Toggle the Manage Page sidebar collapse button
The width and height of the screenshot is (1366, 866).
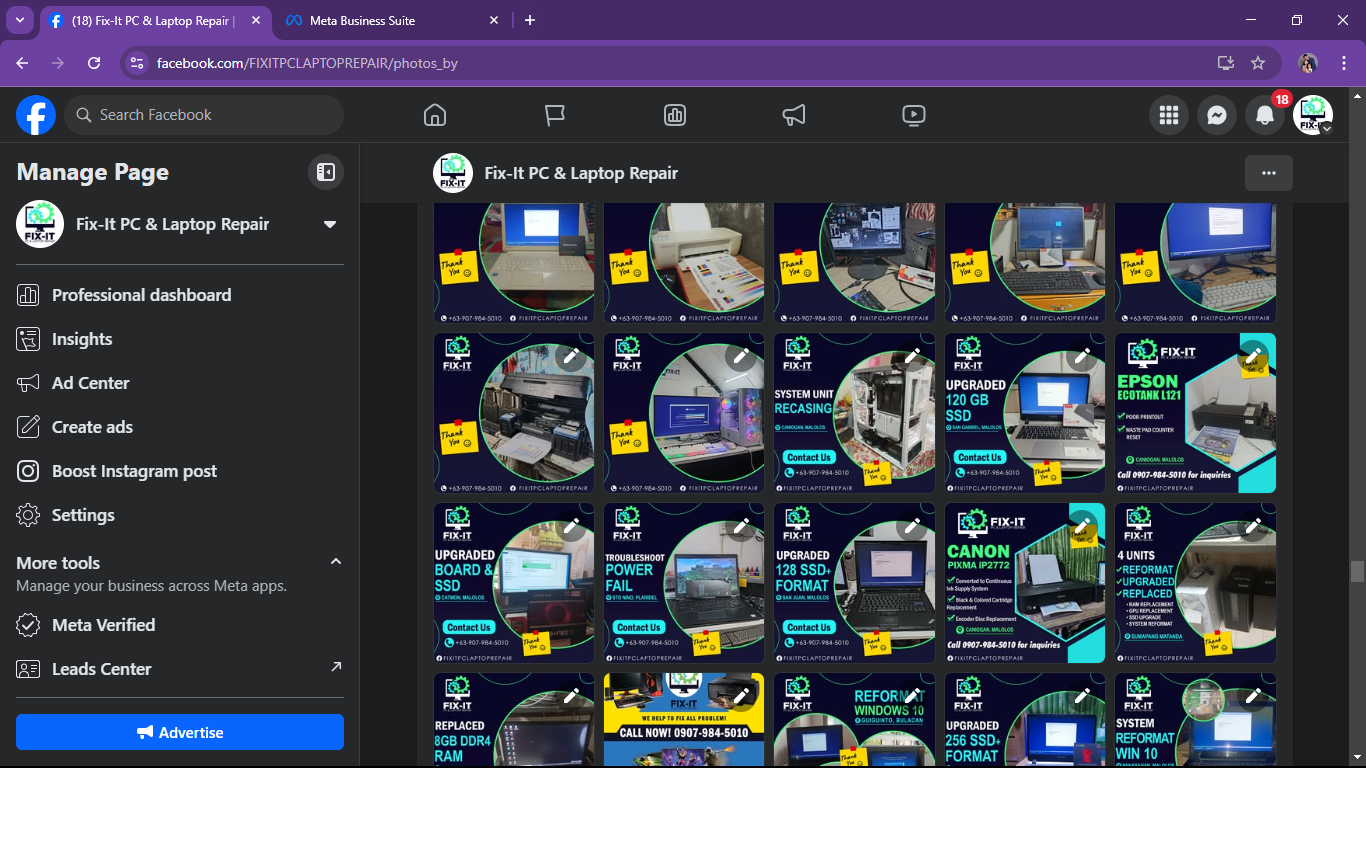[x=325, y=172]
